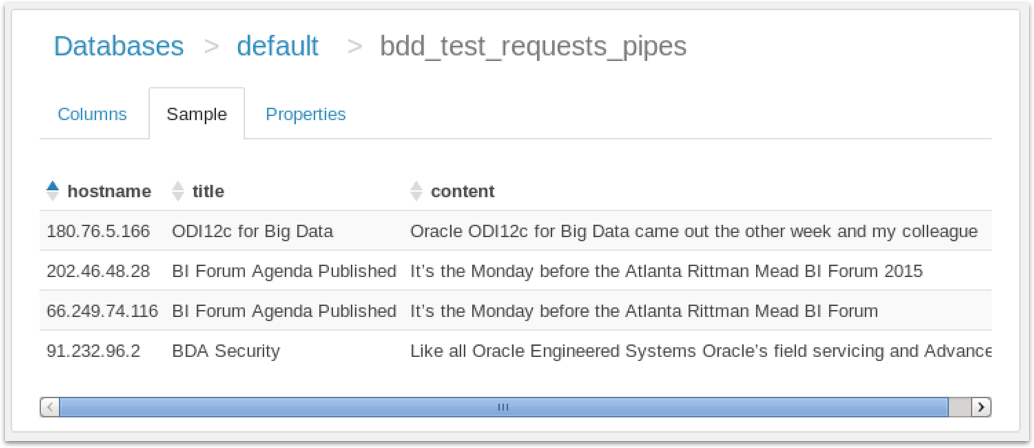This screenshot has width=1034, height=448.
Task: Sort table by title header
Action: [x=208, y=191]
